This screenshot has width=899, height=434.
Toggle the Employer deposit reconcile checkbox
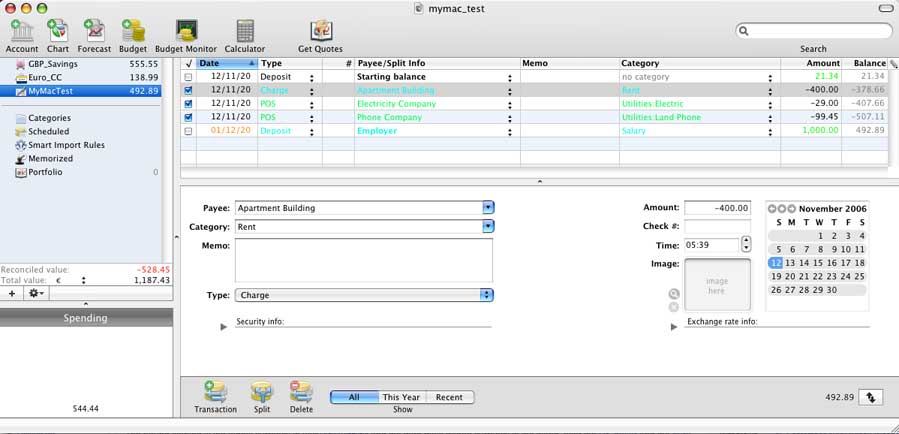point(188,131)
